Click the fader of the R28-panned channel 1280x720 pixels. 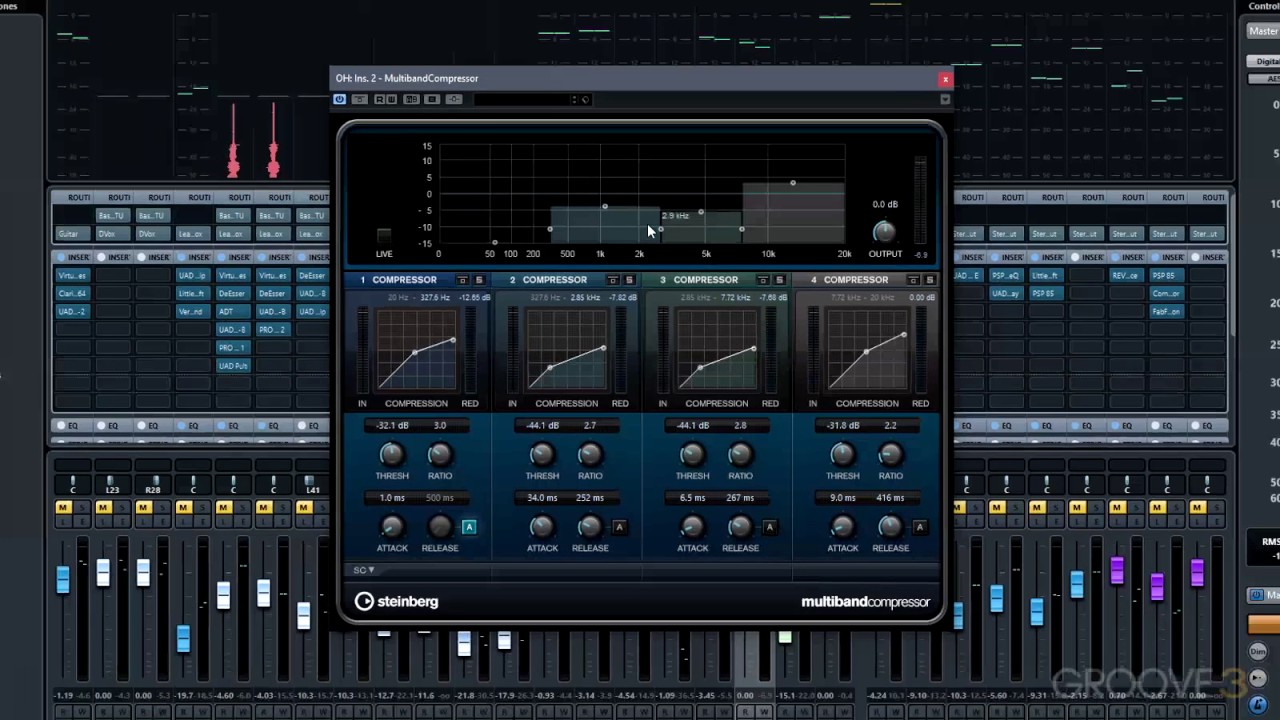[143, 573]
